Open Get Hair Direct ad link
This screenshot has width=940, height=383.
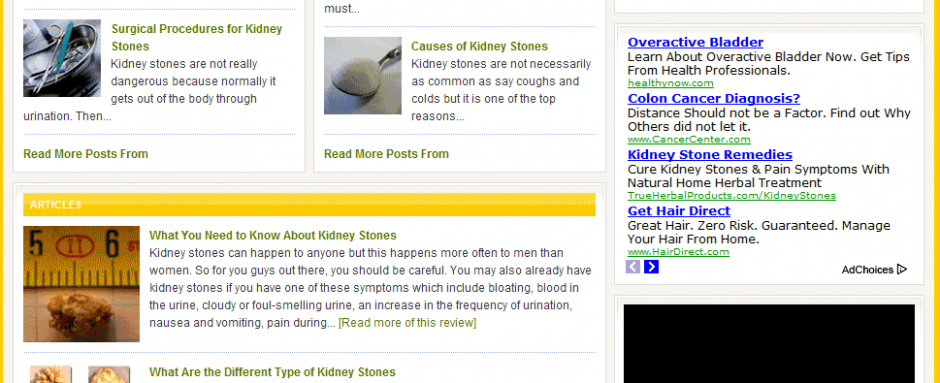(x=679, y=211)
